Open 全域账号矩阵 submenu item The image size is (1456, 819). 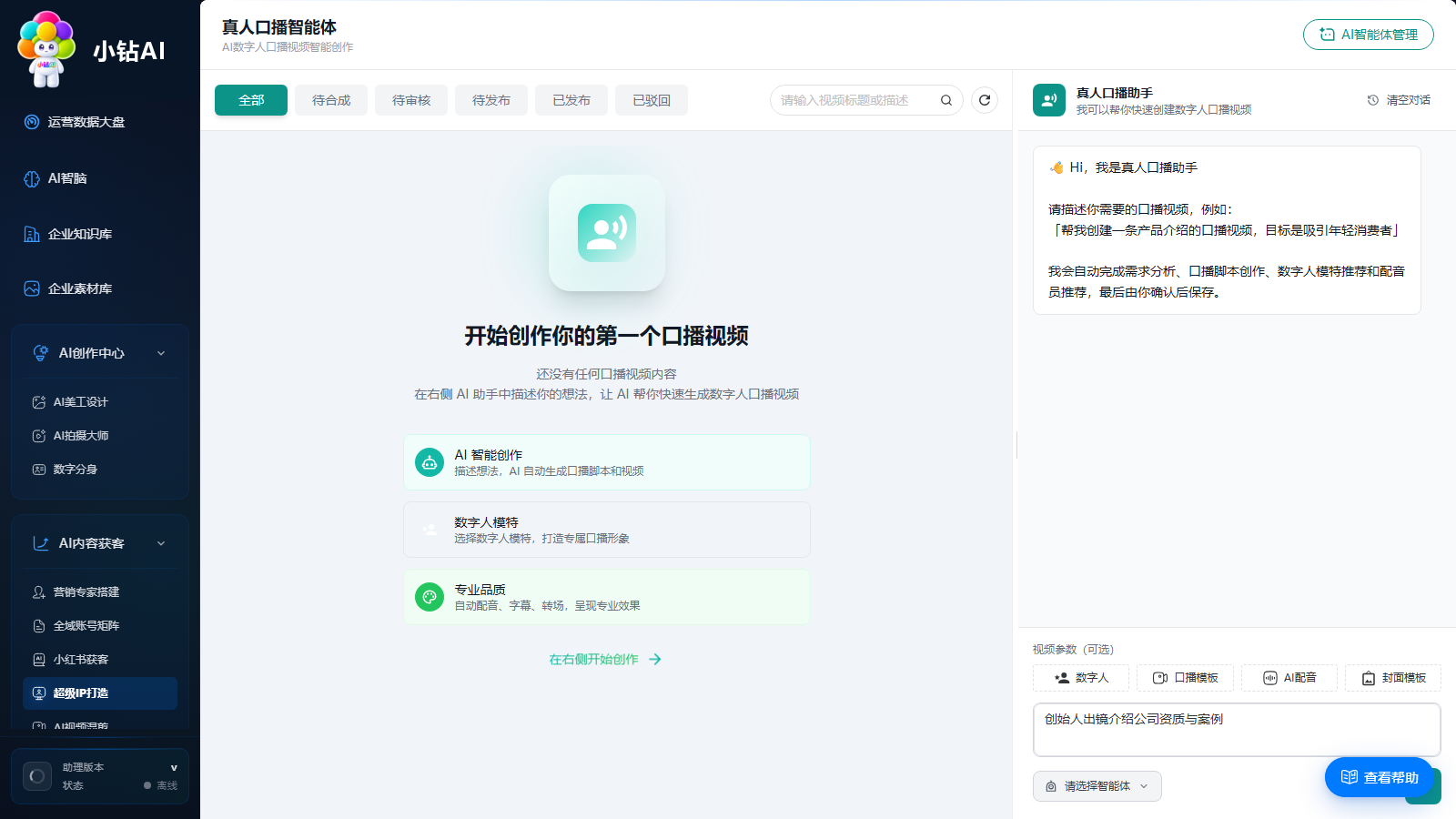(x=100, y=626)
